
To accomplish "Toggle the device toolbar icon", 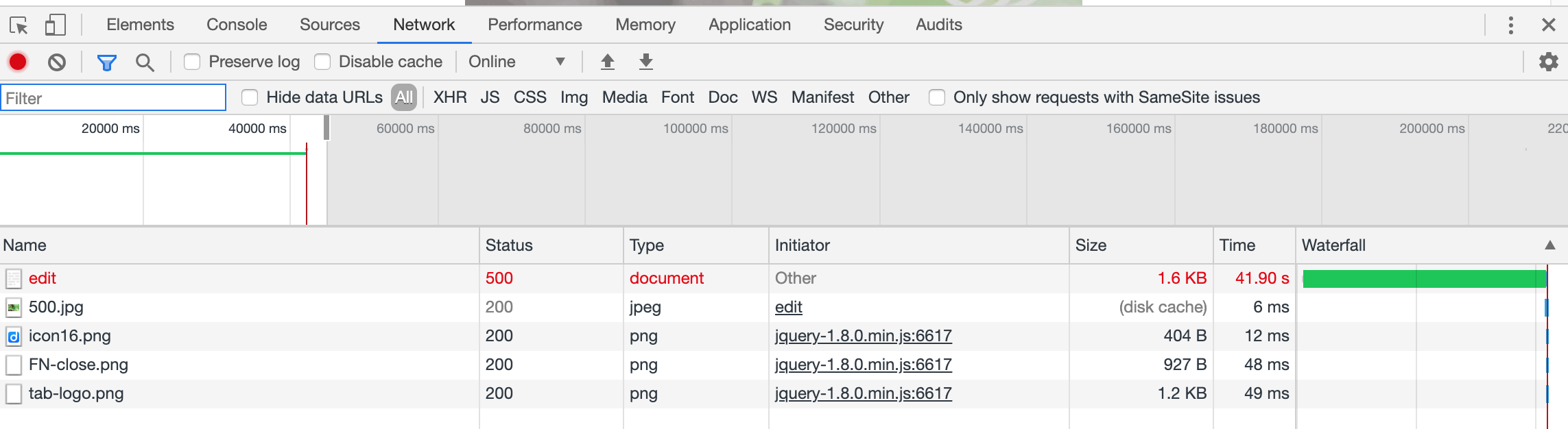I will click(55, 25).
